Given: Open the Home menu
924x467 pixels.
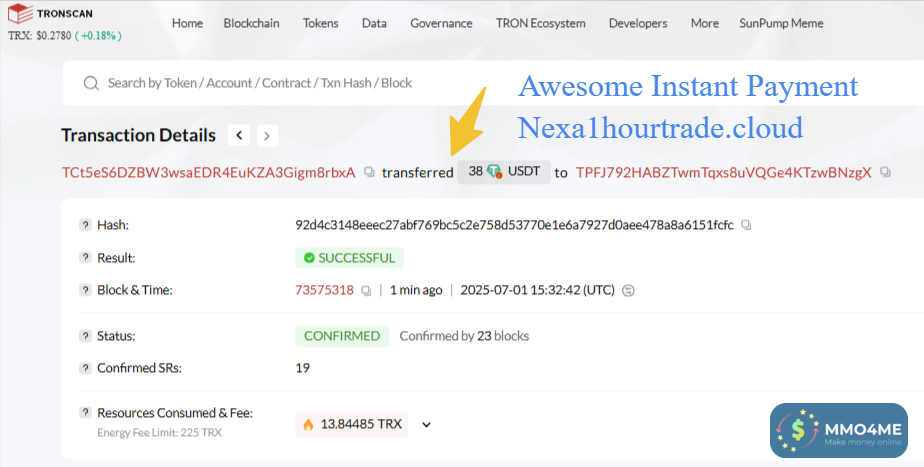Looking at the screenshot, I should (187, 23).
